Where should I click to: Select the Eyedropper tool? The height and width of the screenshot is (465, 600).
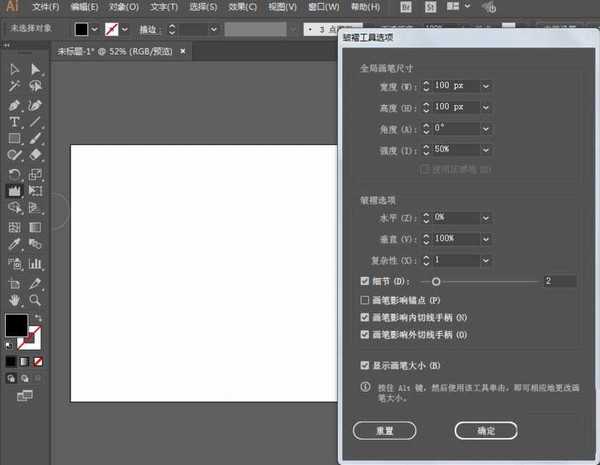15,244
